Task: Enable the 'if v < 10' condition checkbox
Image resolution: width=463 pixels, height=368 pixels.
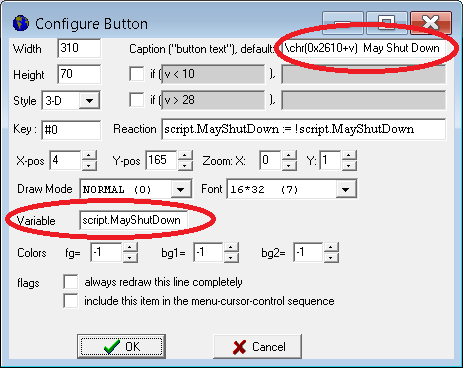Action: 137,74
